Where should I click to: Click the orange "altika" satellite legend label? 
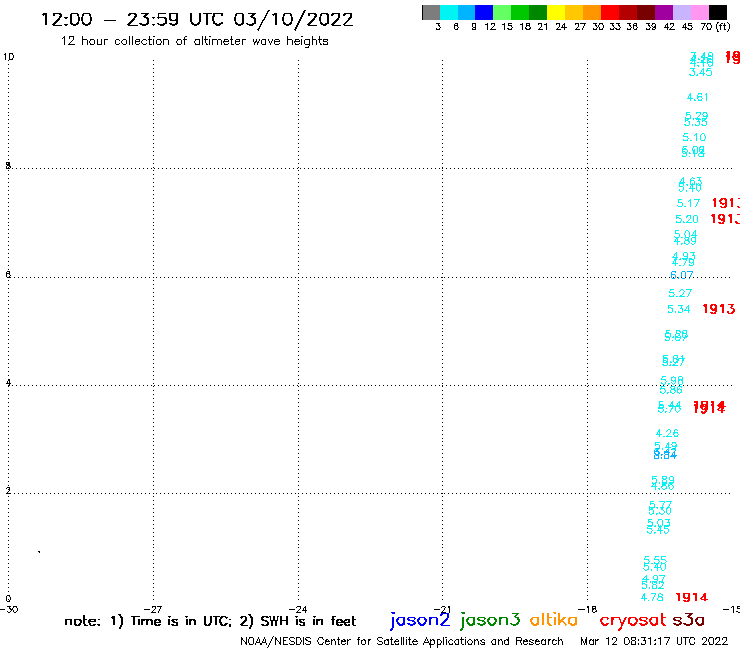click(554, 620)
